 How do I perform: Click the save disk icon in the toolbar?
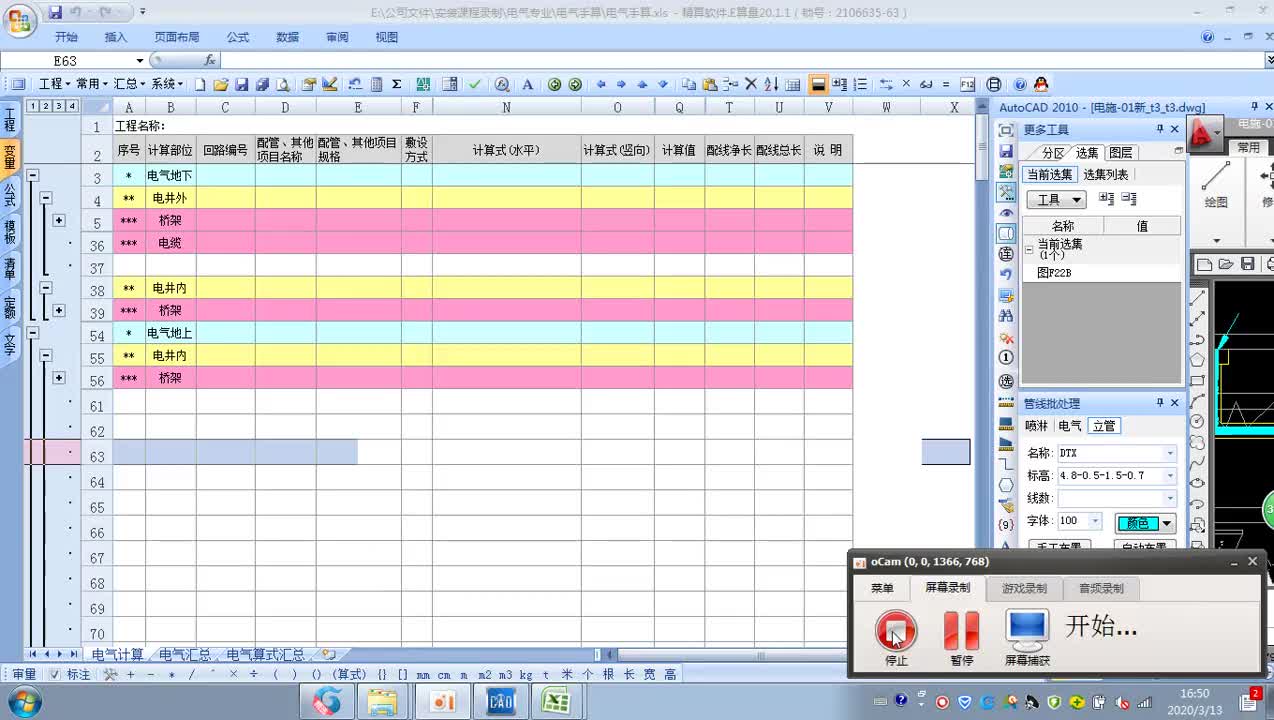[x=241, y=85]
